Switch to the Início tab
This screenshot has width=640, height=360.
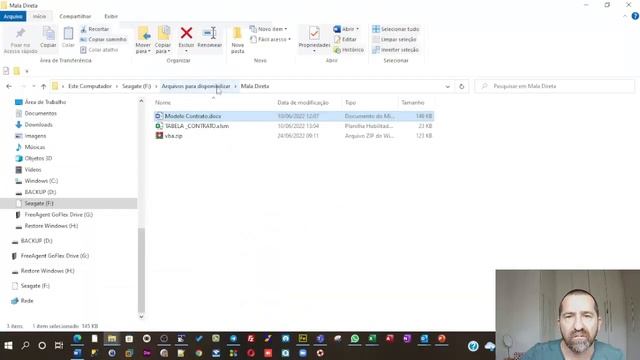pos(40,16)
